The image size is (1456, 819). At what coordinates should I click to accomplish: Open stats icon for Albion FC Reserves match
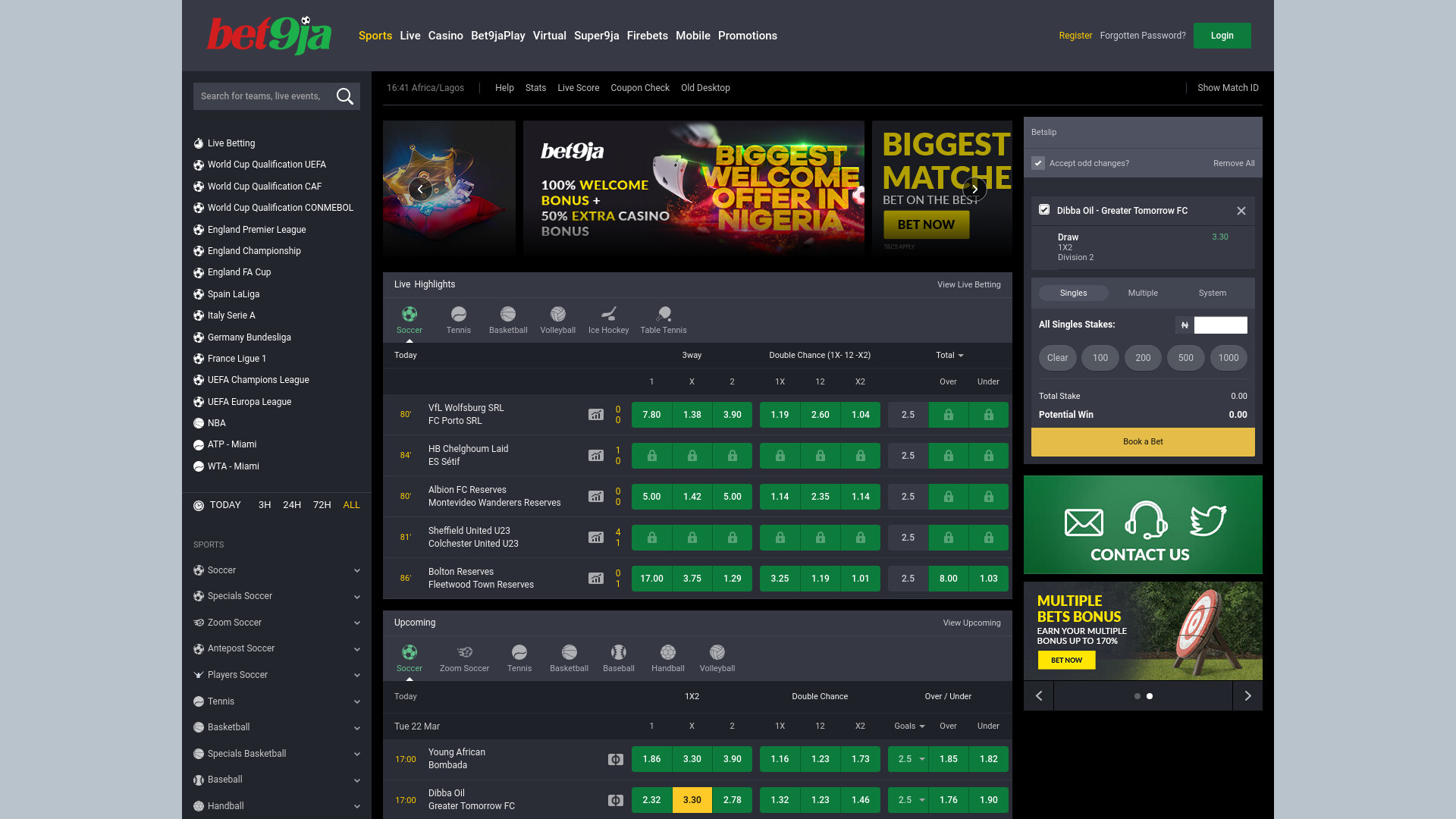click(x=596, y=497)
